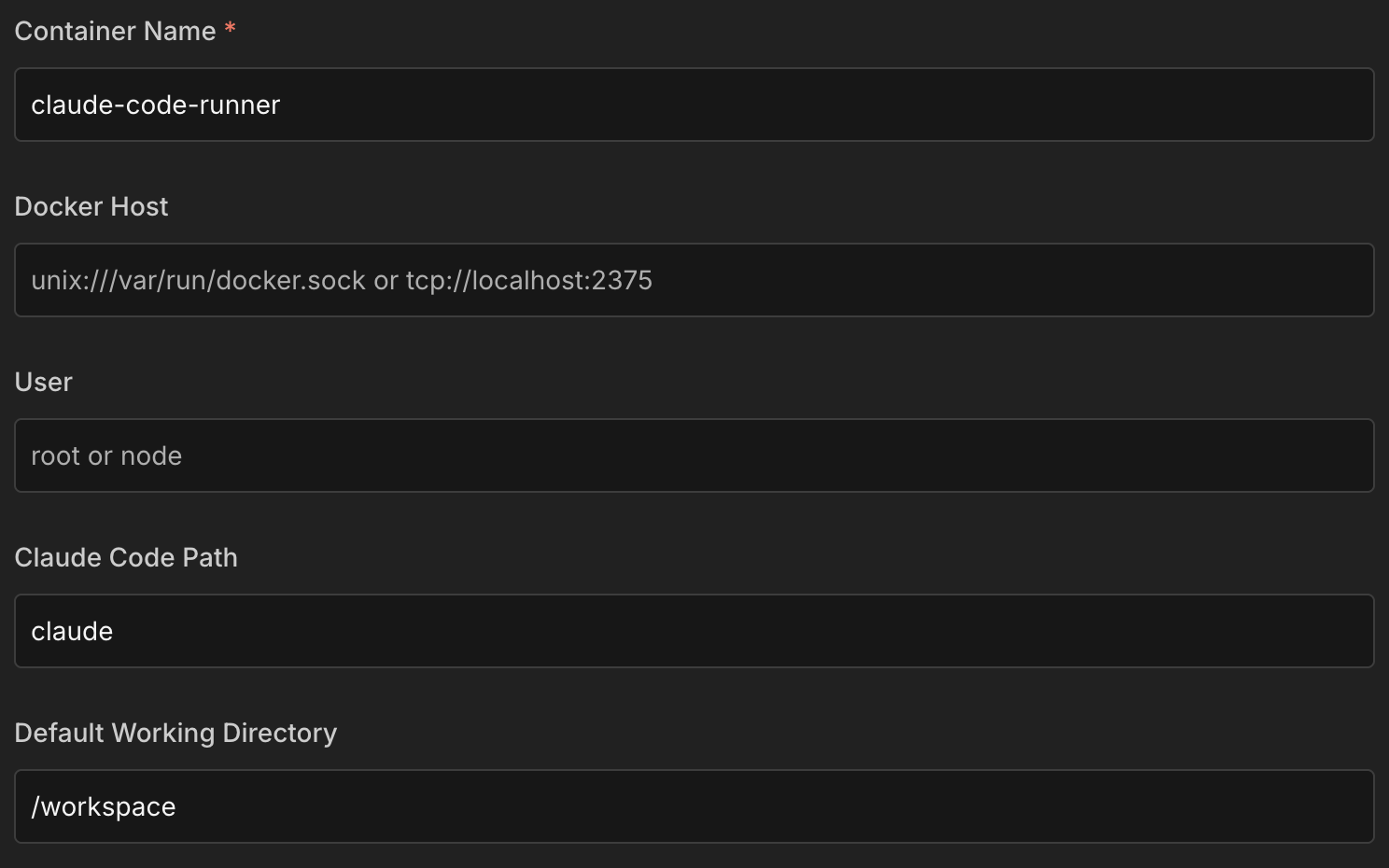Click the "User" field label
Viewport: 1389px width, 868px height.
click(43, 383)
